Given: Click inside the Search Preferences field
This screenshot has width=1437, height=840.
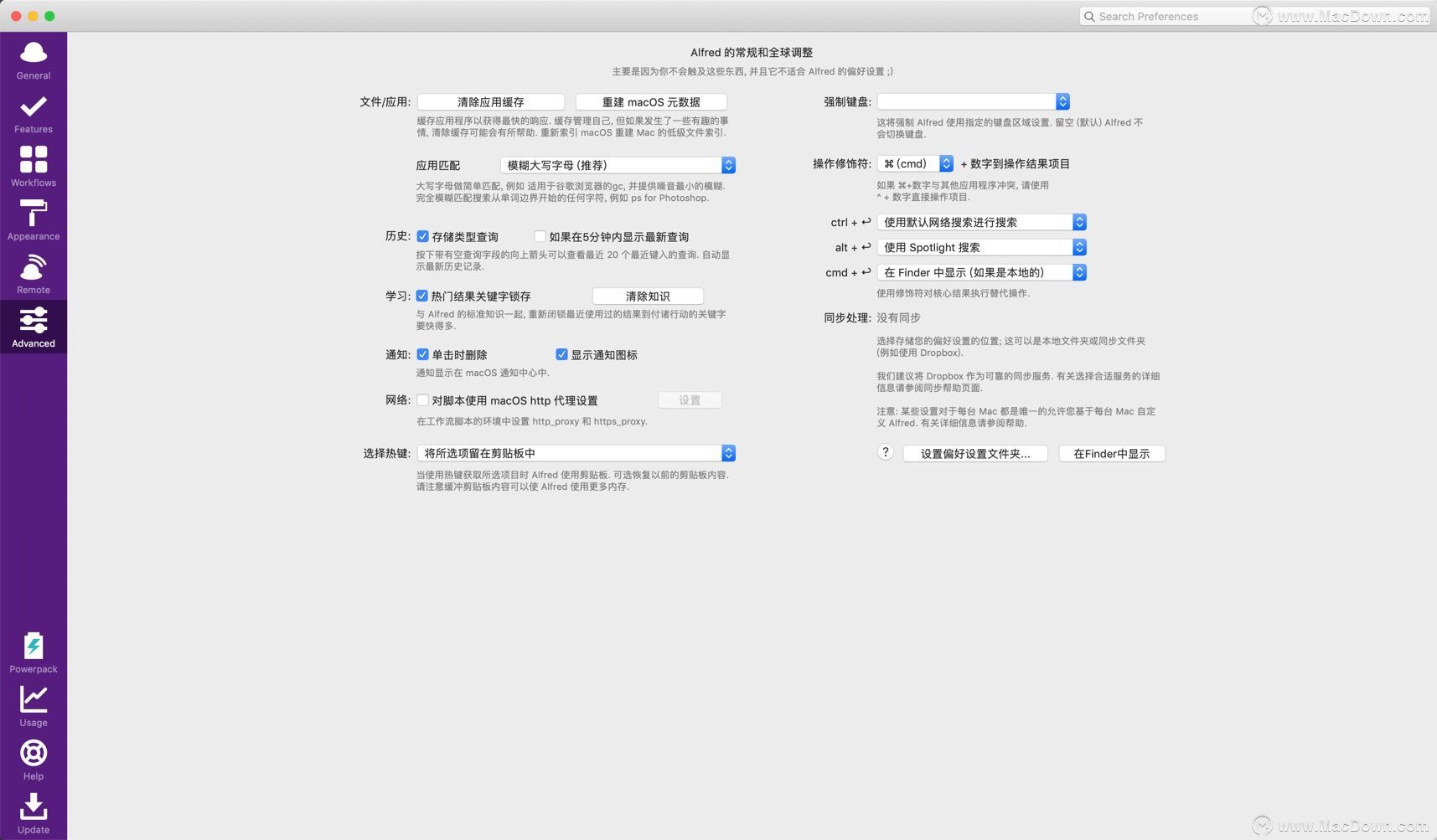Looking at the screenshot, I should click(1165, 16).
